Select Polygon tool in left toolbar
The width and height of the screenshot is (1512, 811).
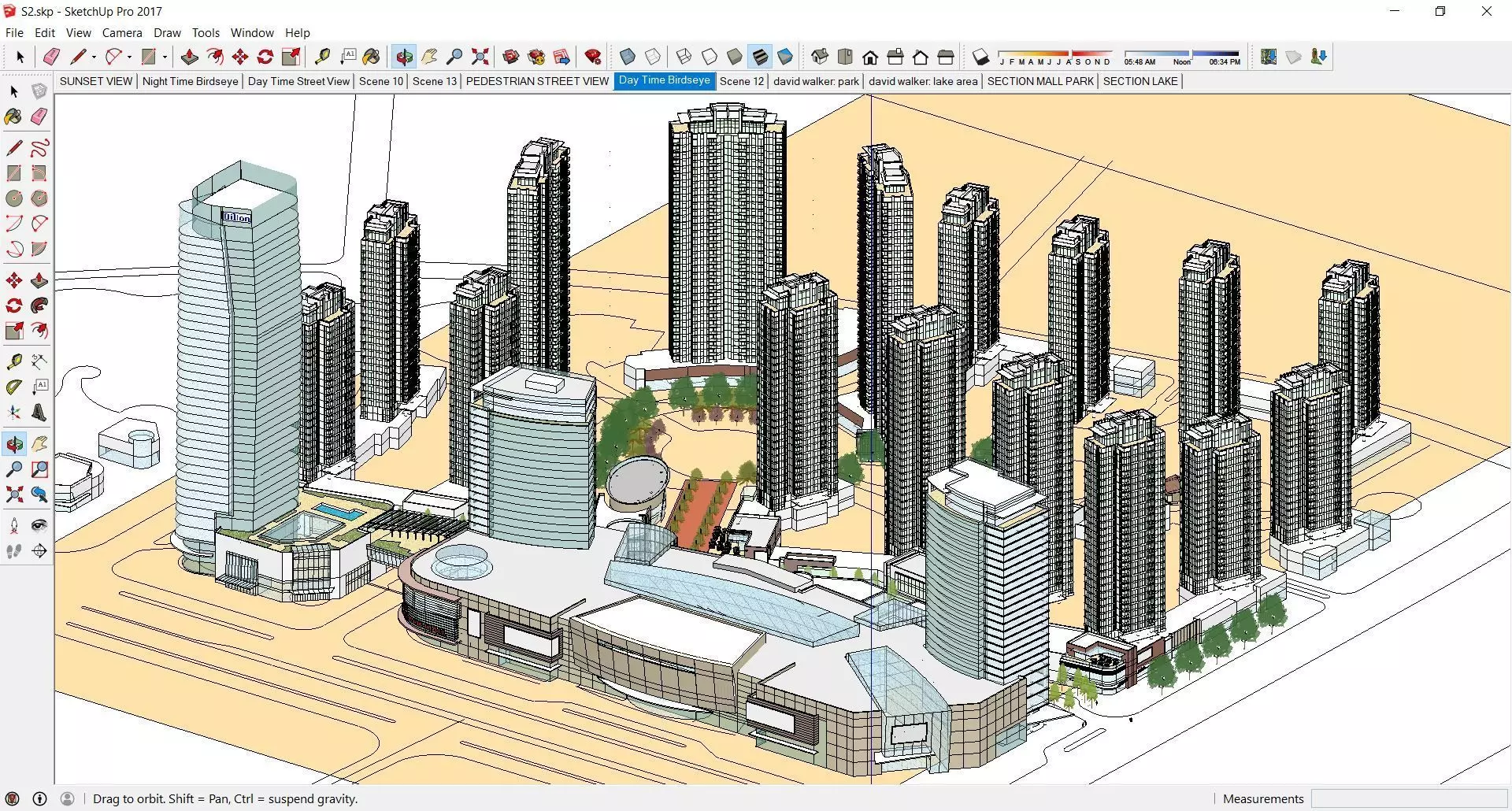39,198
